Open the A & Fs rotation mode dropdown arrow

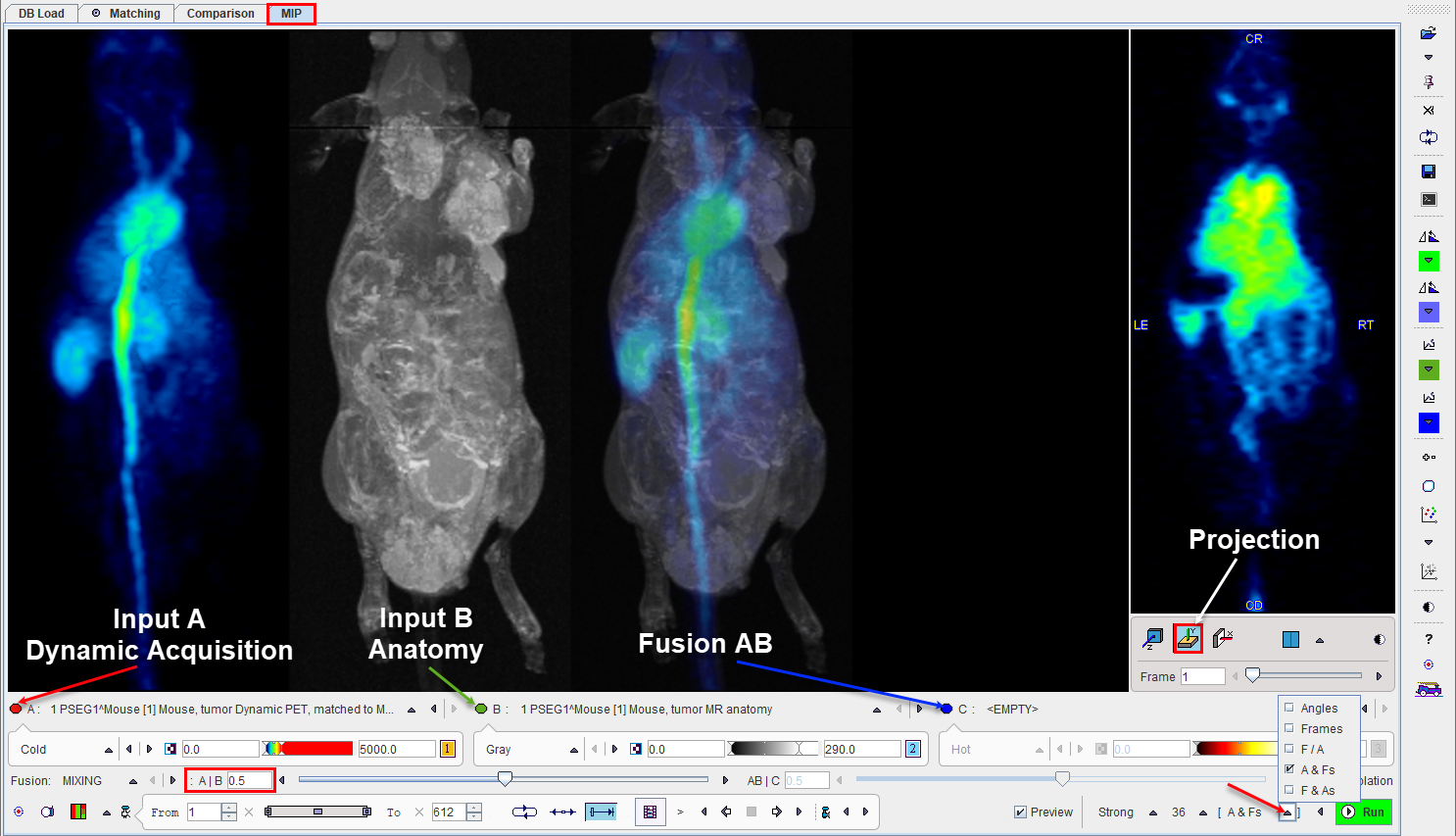(x=1286, y=812)
